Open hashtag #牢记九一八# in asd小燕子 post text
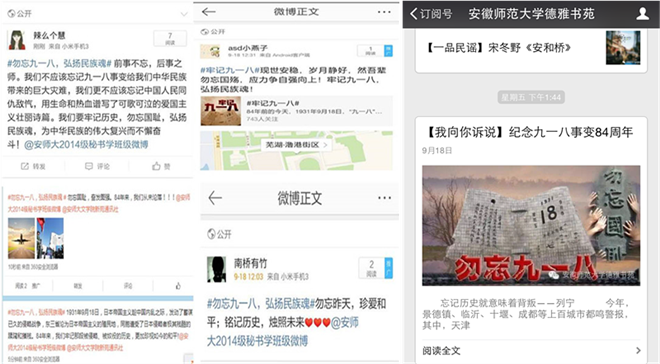This screenshot has width=660, height=364. 229,70
